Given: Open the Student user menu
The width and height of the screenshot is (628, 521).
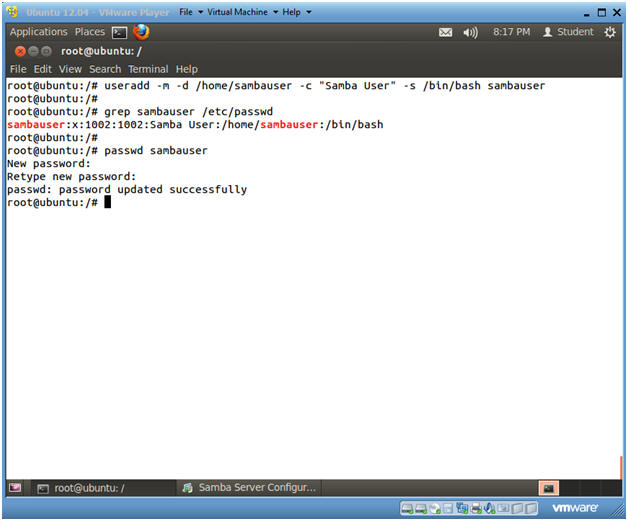Looking at the screenshot, I should tap(568, 32).
